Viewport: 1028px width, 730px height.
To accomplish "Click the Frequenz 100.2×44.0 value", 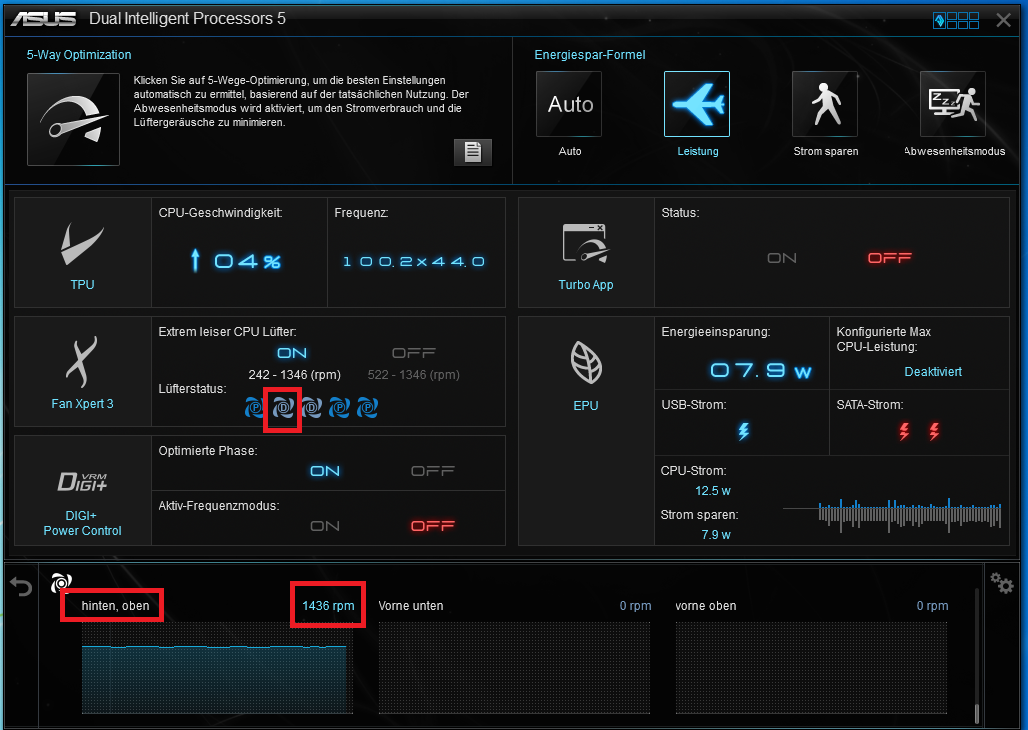I will click(x=414, y=262).
